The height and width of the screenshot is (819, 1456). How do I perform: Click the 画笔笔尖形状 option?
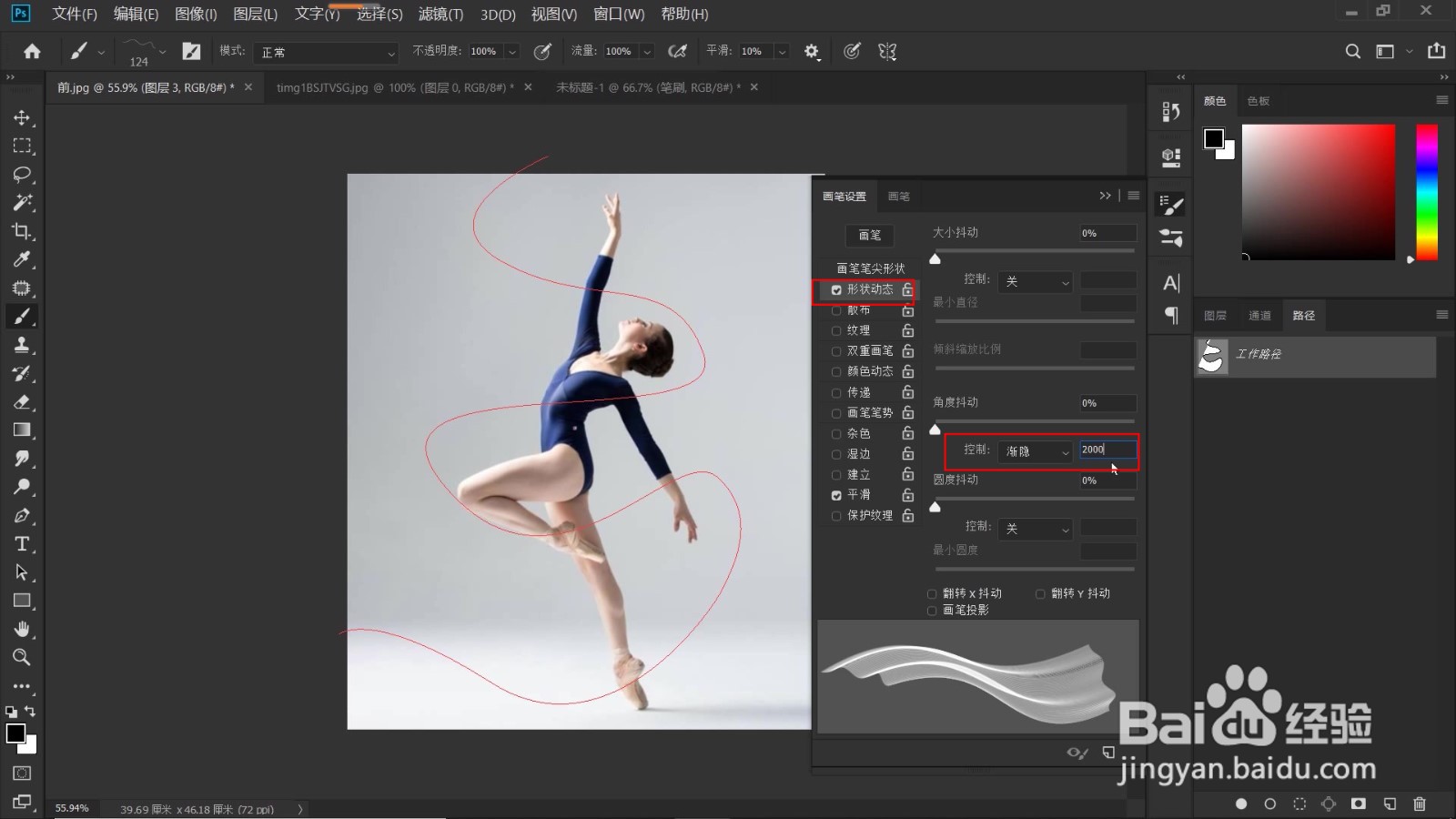(871, 268)
